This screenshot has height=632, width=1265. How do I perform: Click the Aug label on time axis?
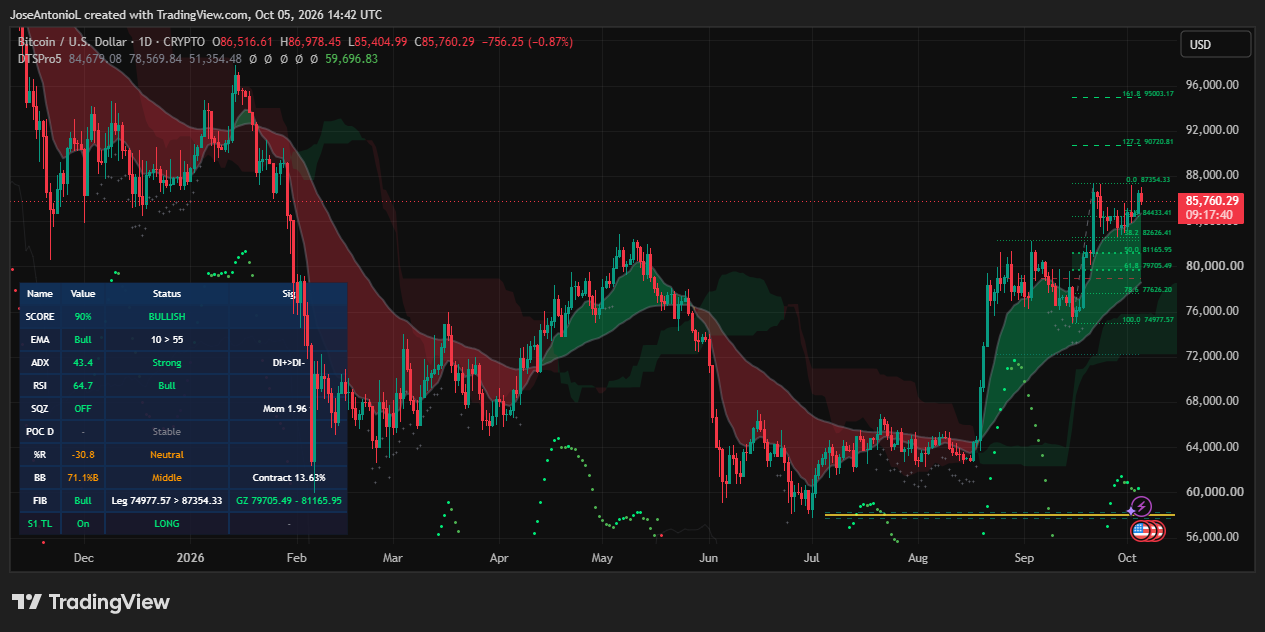(918, 558)
